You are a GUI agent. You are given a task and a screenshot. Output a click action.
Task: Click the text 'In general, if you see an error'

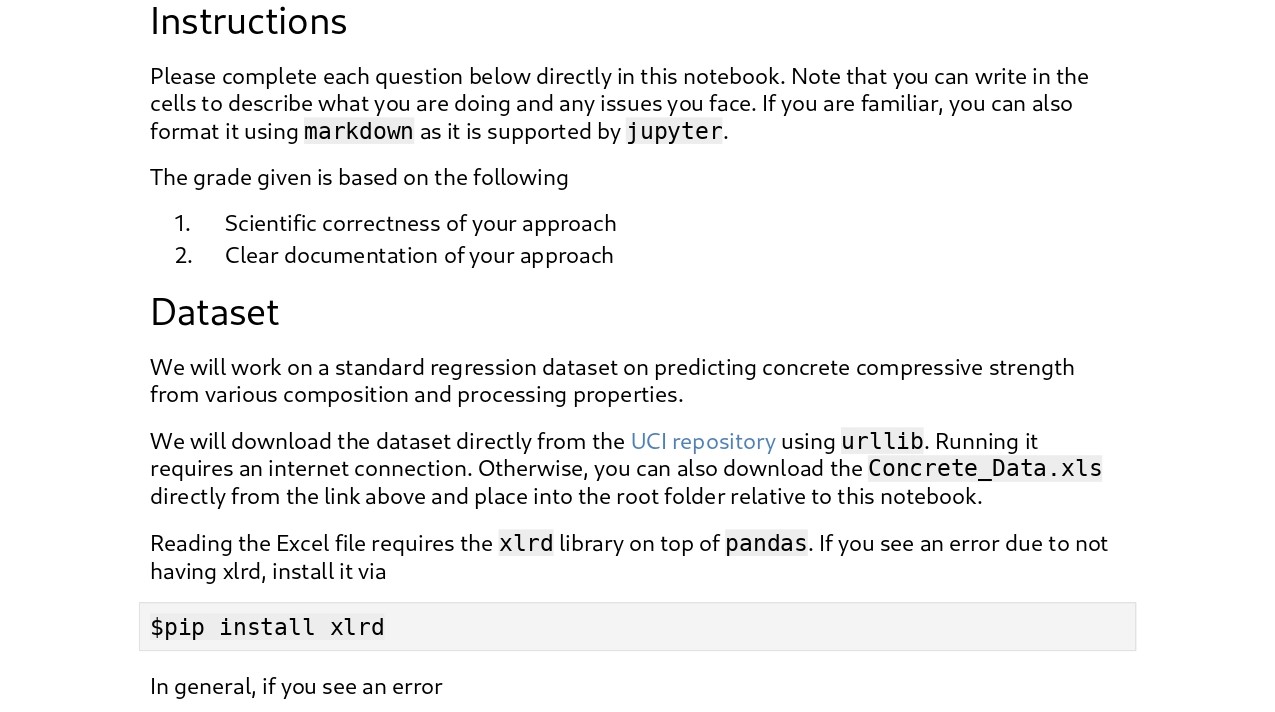[296, 686]
